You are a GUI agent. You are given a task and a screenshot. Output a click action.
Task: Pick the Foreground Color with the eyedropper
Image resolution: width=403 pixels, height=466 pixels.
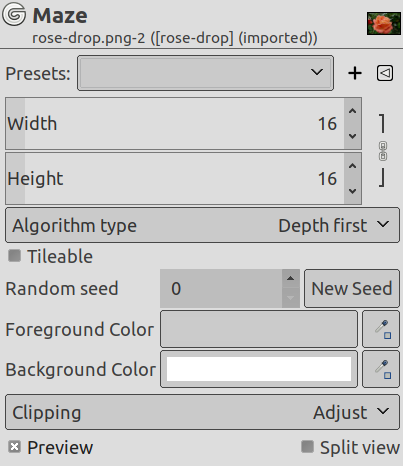(381, 329)
